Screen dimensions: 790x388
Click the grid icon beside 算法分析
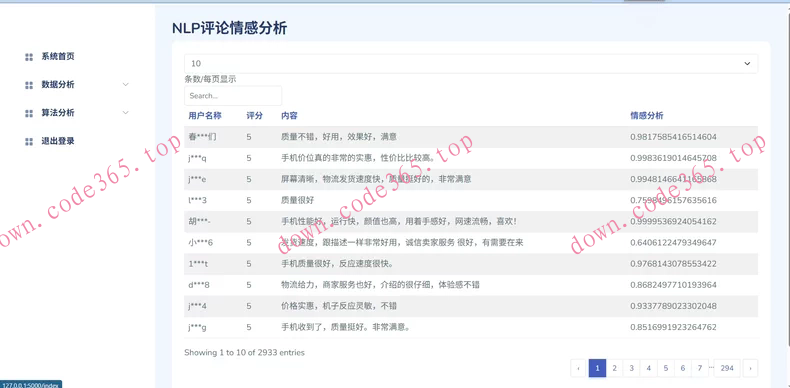point(29,113)
